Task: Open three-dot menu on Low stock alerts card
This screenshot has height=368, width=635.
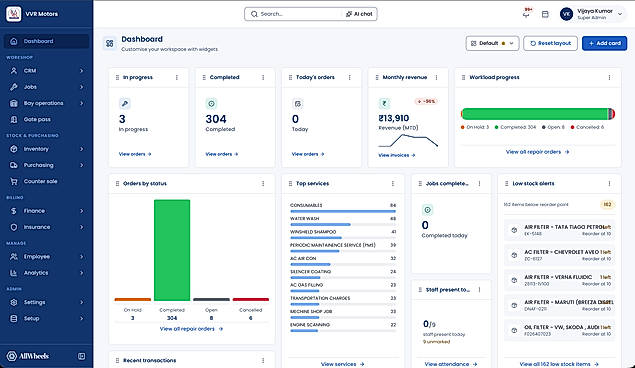Action: (609, 183)
